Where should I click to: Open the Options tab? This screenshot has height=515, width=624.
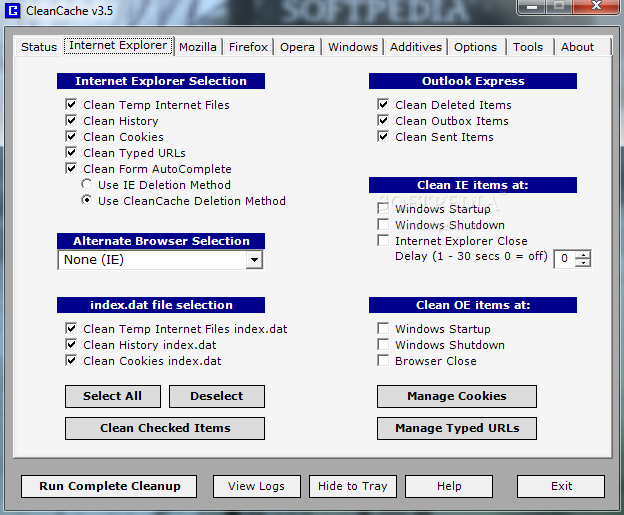pyautogui.click(x=476, y=47)
